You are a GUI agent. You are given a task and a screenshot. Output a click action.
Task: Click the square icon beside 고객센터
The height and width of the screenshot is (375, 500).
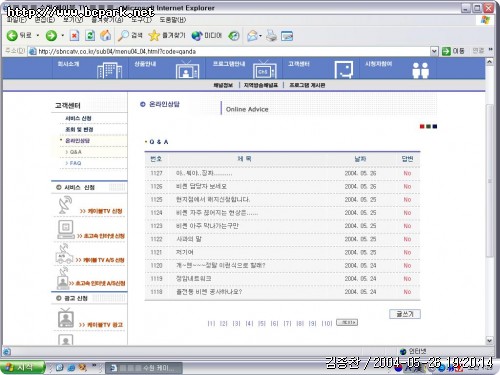344,70
